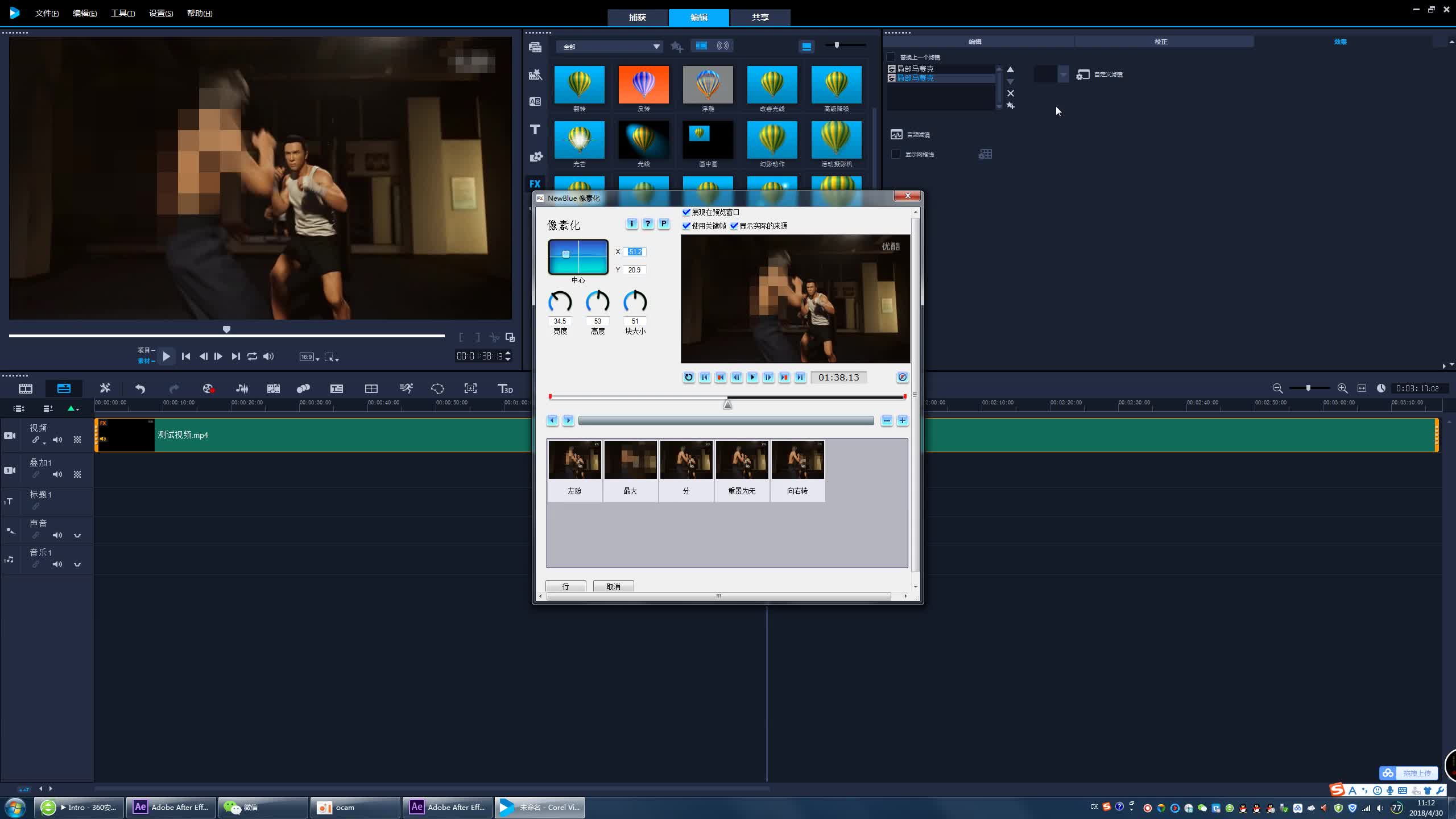Image resolution: width=1456 pixels, height=819 pixels.
Task: Enable 替换上一个滤镜 checkbox
Action: tap(891, 57)
